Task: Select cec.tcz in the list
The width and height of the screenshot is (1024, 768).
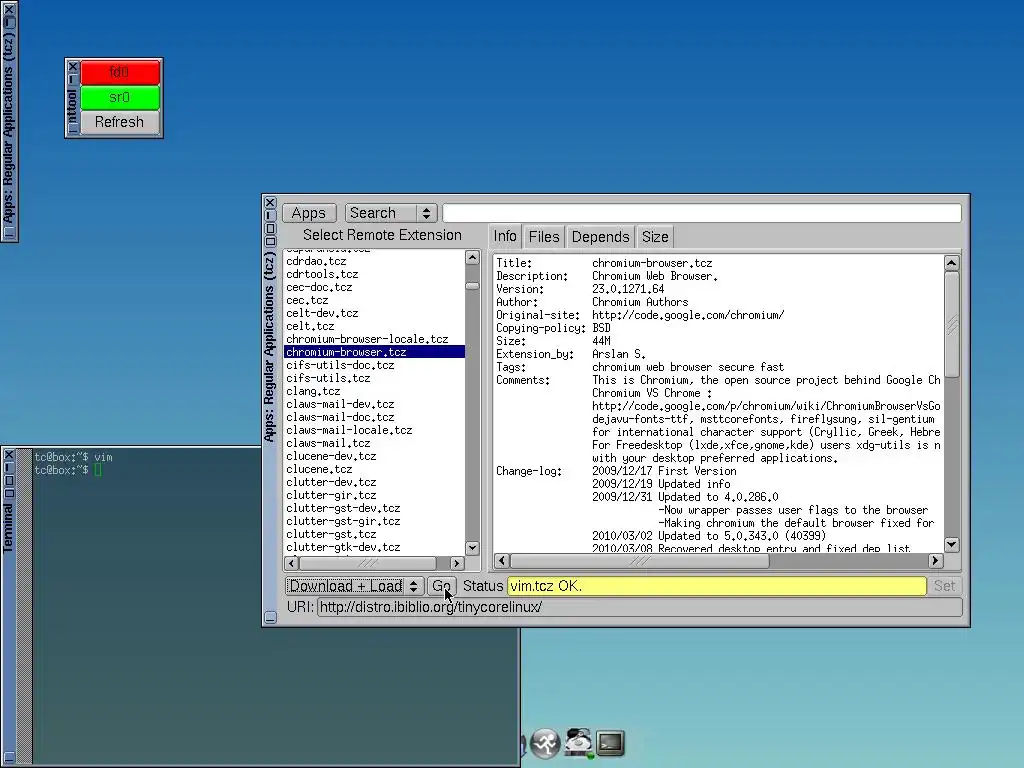Action: [x=374, y=300]
